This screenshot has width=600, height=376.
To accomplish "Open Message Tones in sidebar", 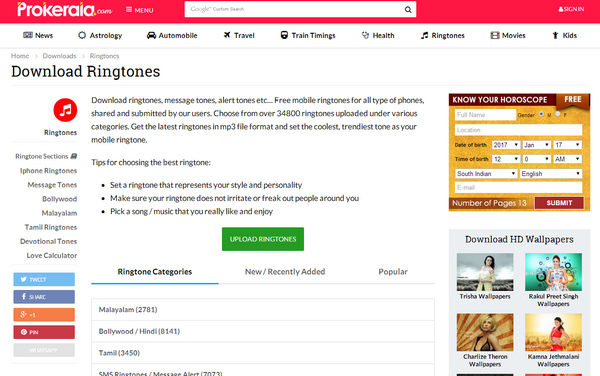I will point(52,185).
